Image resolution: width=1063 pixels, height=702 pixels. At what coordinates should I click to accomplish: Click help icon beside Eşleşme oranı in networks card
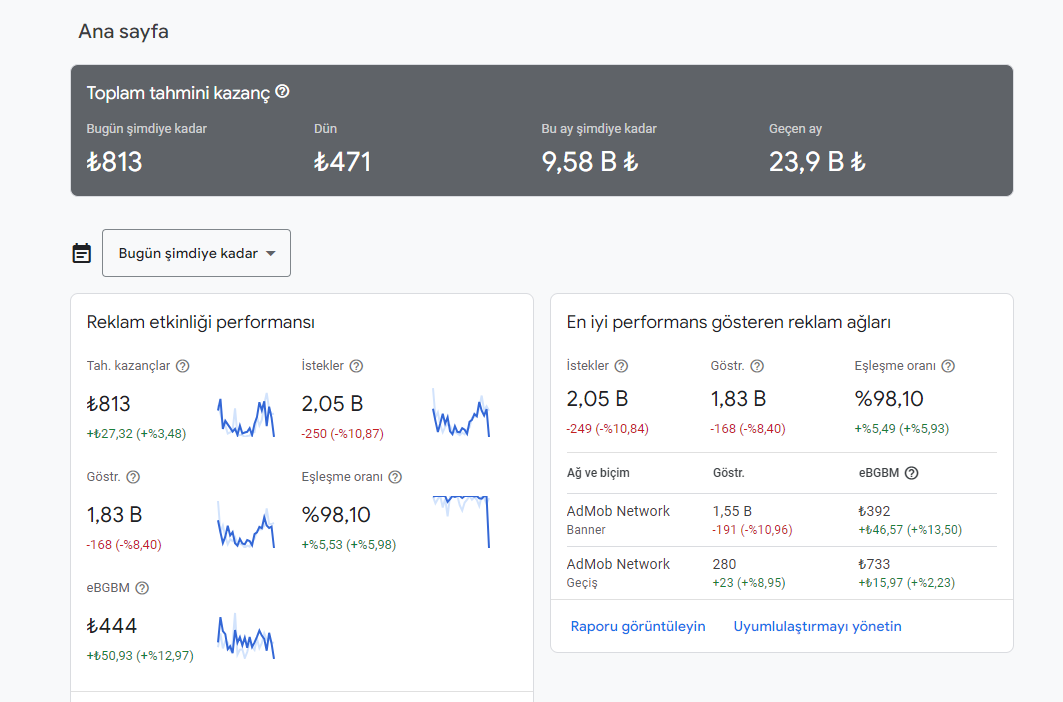coord(948,366)
